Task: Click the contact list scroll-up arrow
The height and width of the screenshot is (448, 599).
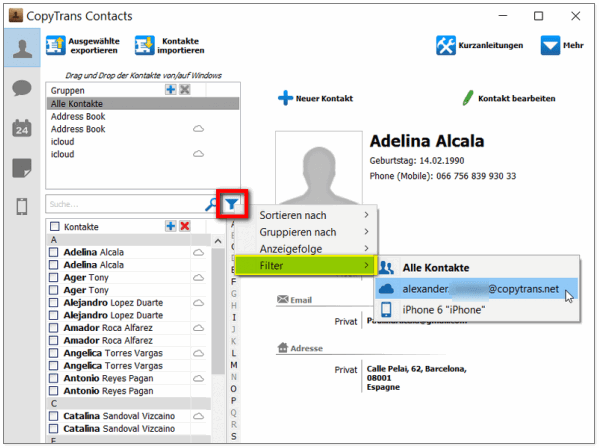Action: click(218, 241)
